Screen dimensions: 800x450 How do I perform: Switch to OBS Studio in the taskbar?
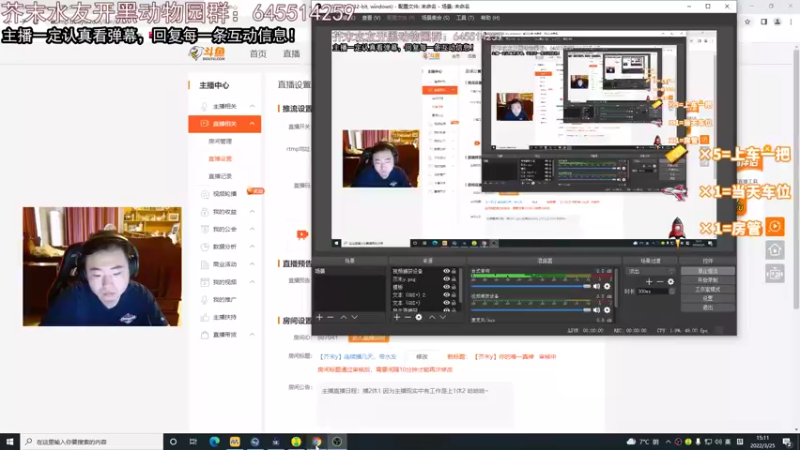point(337,442)
